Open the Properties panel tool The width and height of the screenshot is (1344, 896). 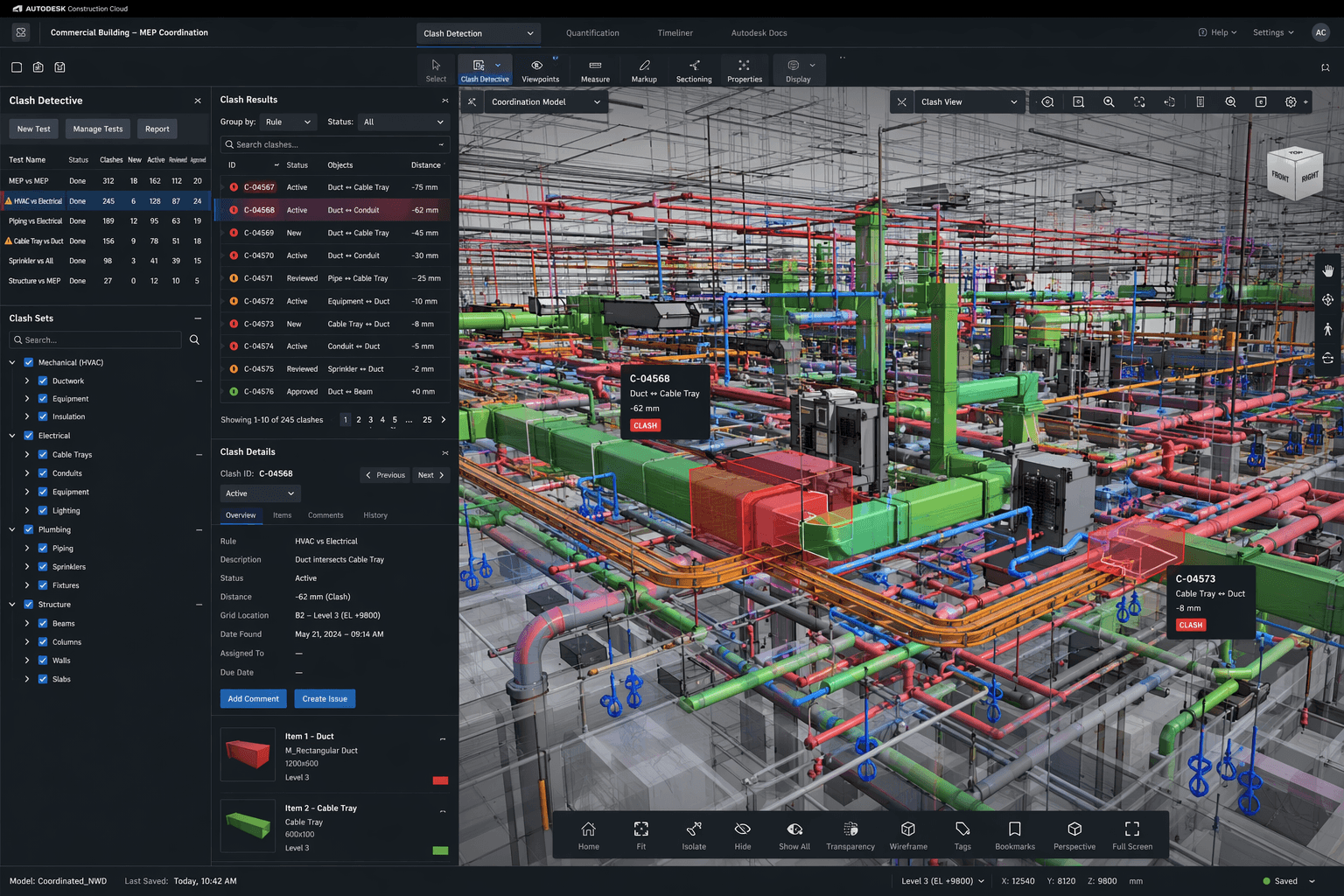tap(745, 71)
